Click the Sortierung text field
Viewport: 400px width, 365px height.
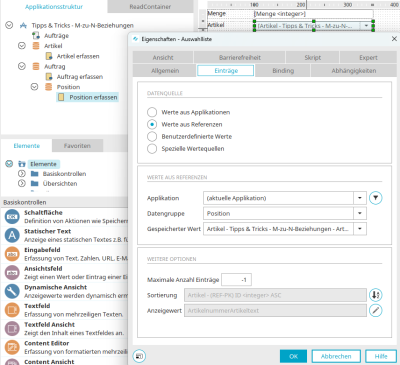[x=275, y=295]
